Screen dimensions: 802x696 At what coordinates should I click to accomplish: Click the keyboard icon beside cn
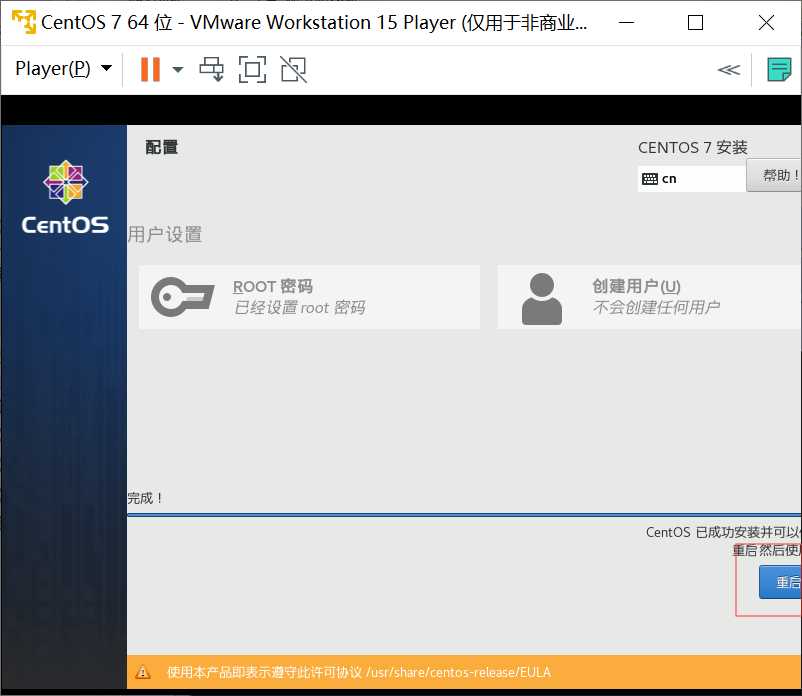[x=650, y=179]
